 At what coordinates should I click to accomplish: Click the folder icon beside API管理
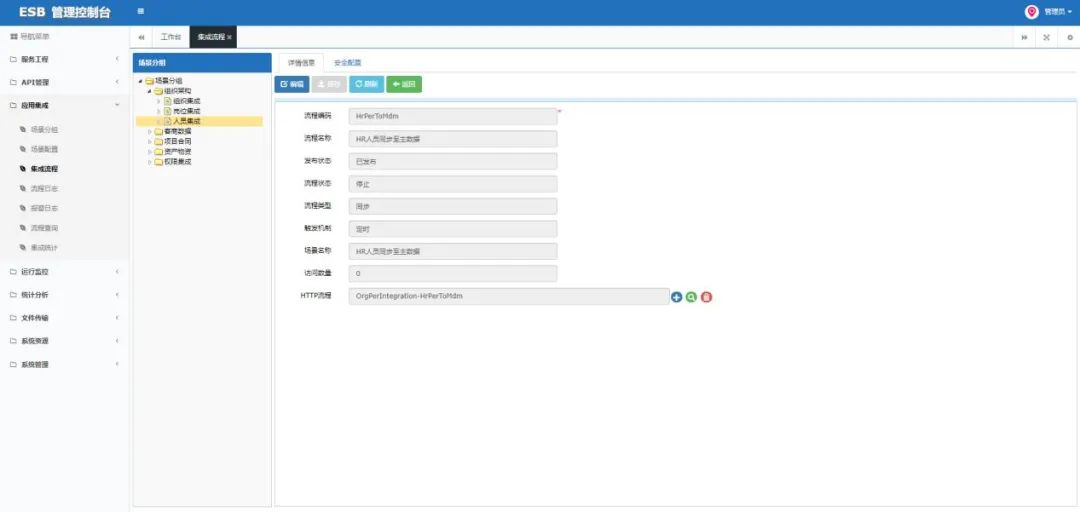point(12,83)
